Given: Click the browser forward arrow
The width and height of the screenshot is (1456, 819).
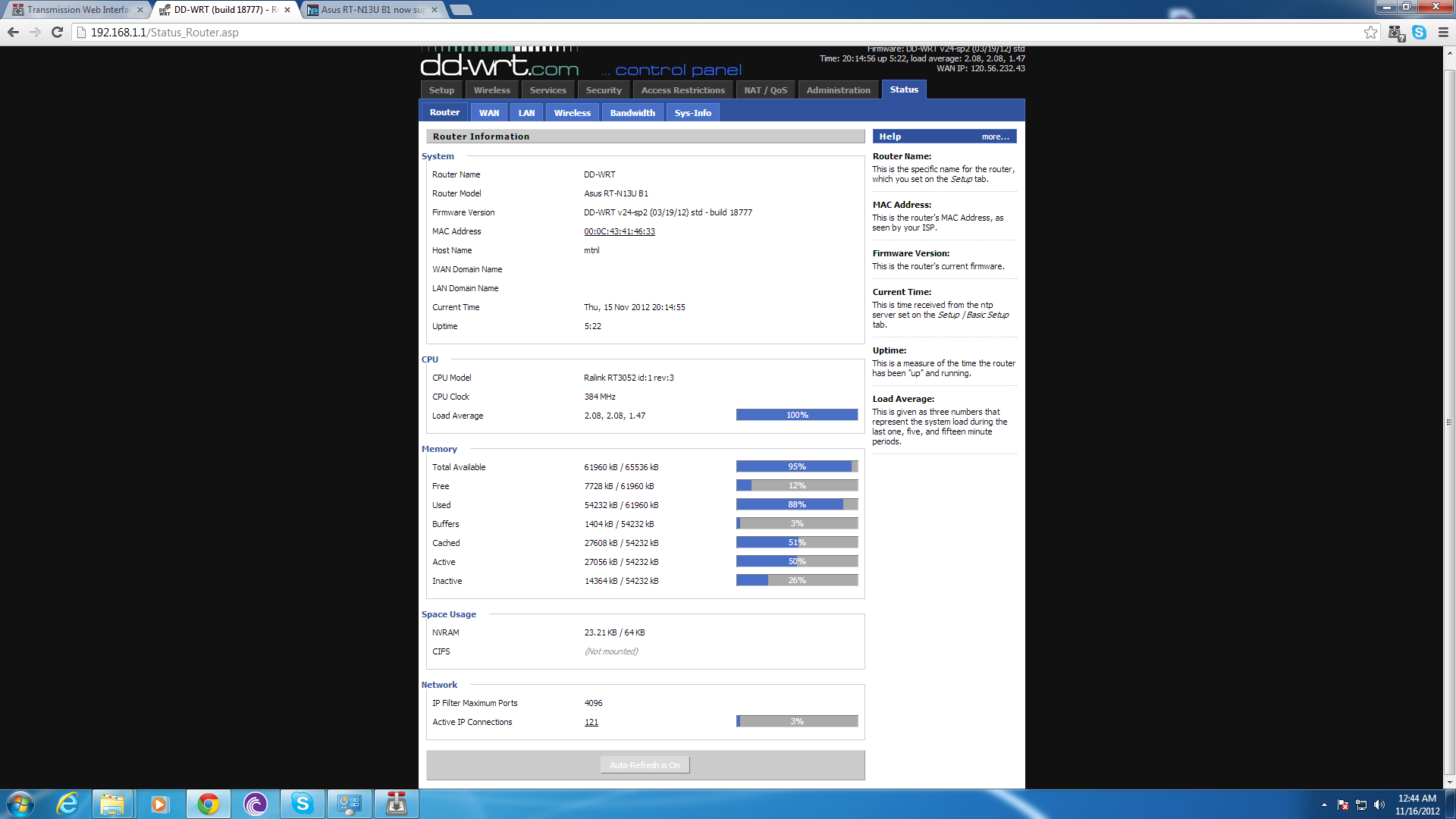Looking at the screenshot, I should pyautogui.click(x=35, y=33).
